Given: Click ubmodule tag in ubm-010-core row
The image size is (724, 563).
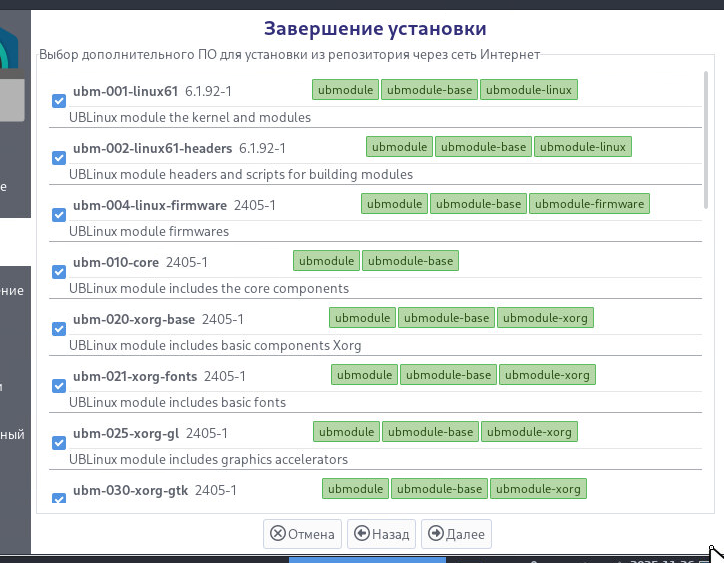Looking at the screenshot, I should 326,261.
